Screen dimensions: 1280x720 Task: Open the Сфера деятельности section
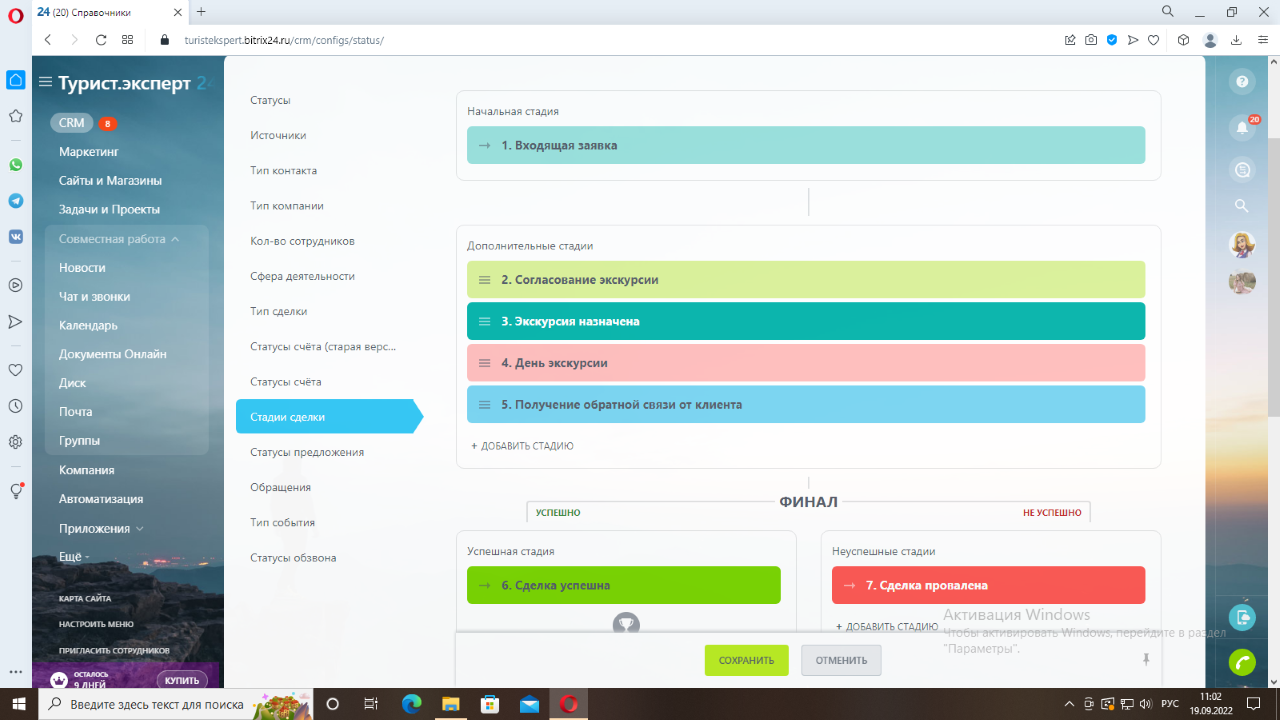[x=302, y=276]
